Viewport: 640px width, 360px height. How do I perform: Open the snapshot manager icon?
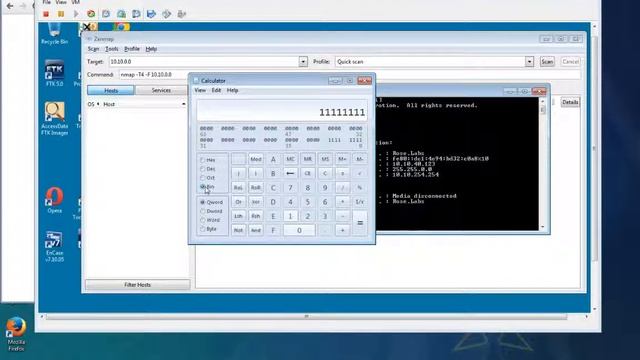pyautogui.click(x=136, y=14)
